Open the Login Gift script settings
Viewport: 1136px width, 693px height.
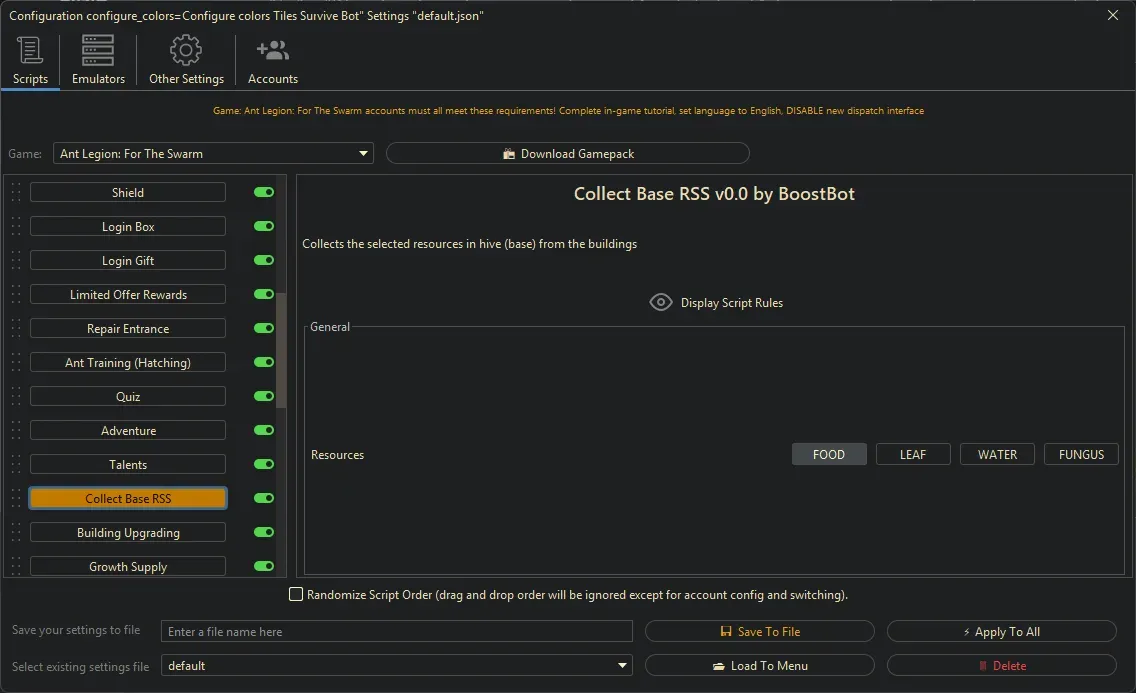(128, 261)
